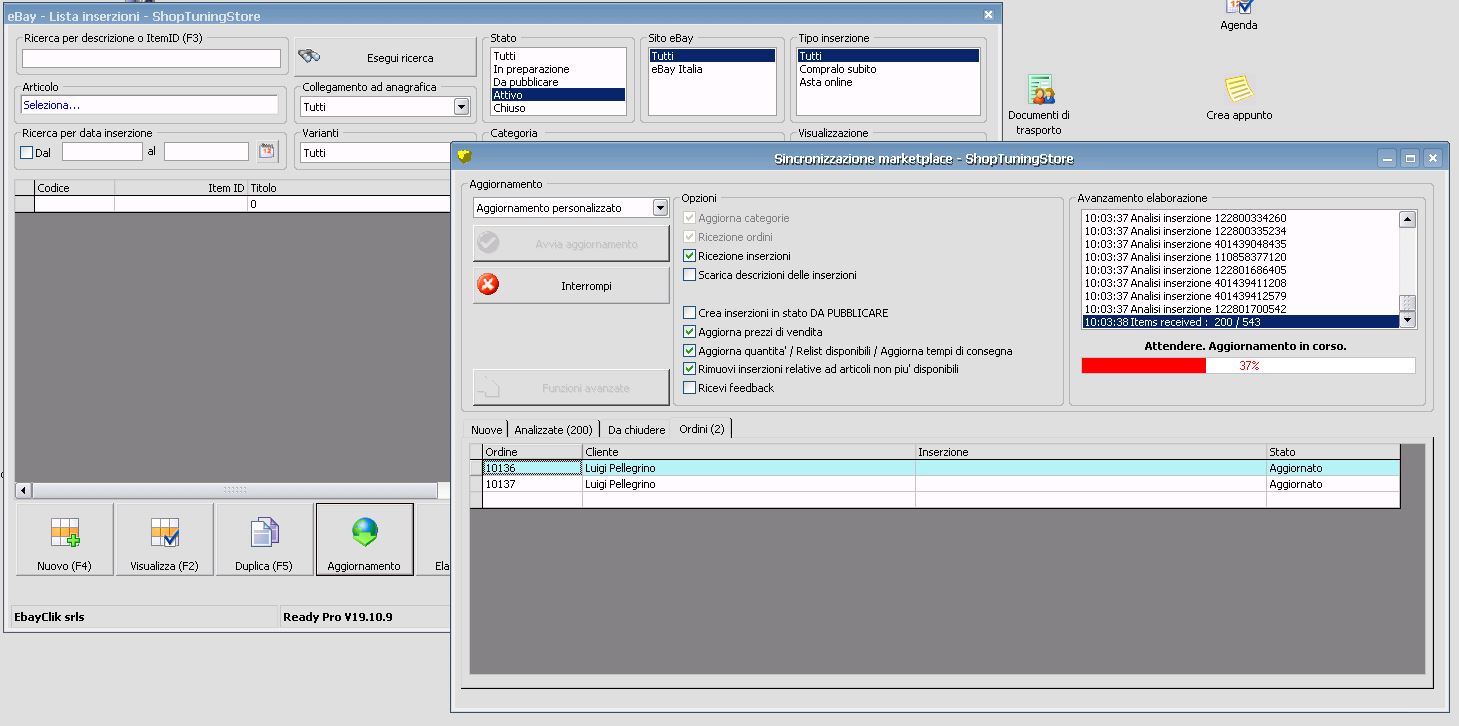Select 'Tutti' in the Tipo inserzione list
Screen dimensions: 1459x726
[x=888, y=56]
